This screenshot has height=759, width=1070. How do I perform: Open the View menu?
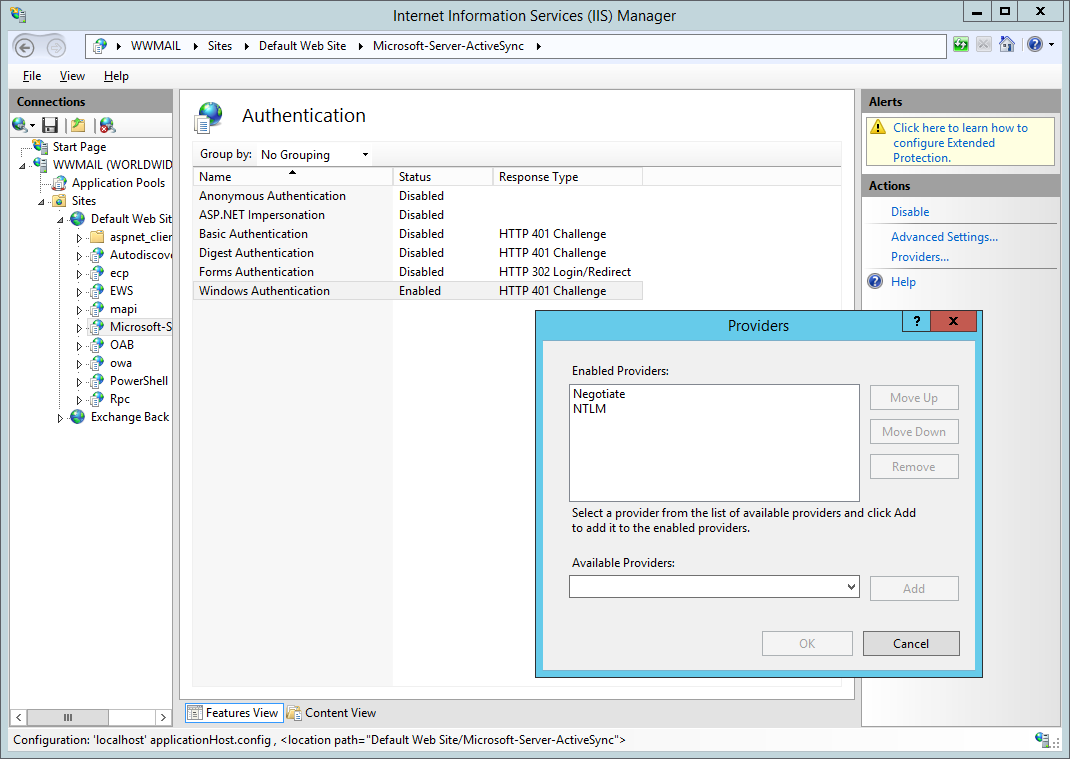(x=72, y=76)
